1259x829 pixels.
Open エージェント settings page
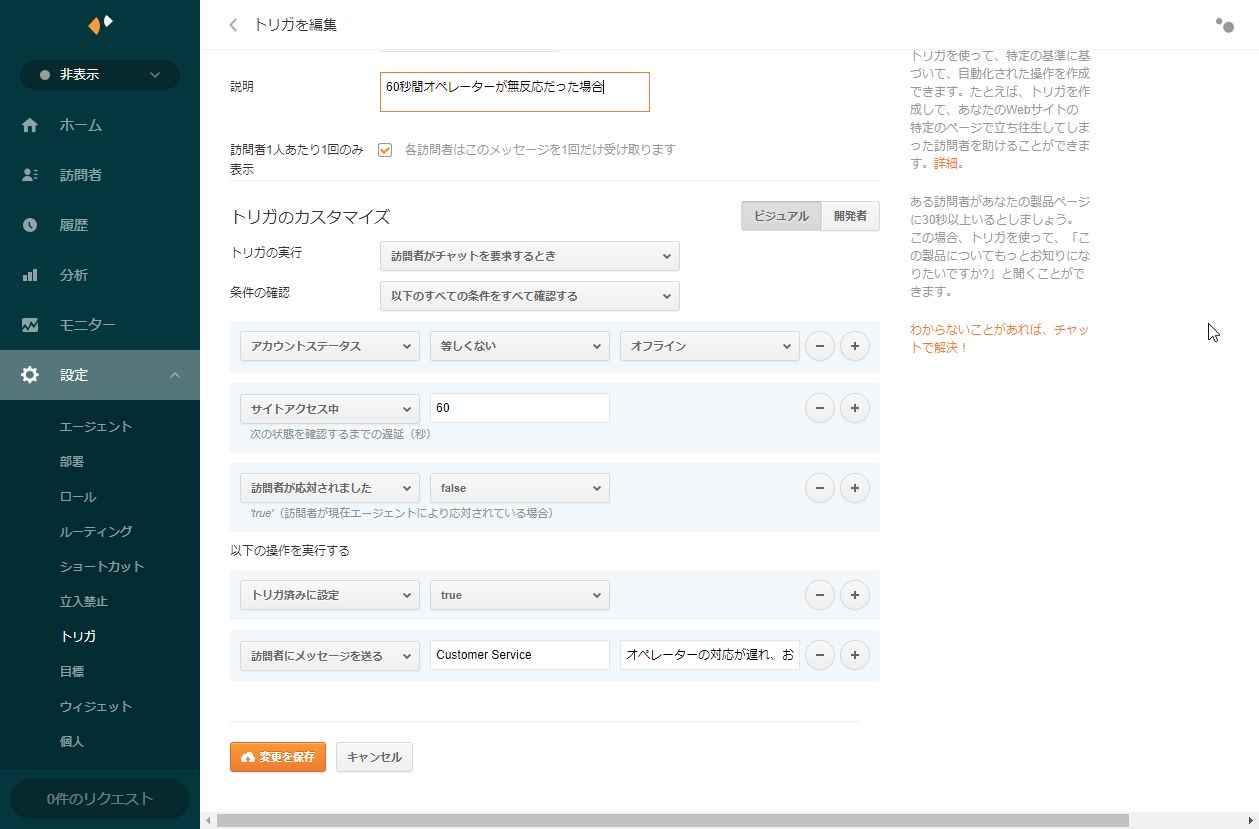point(96,426)
